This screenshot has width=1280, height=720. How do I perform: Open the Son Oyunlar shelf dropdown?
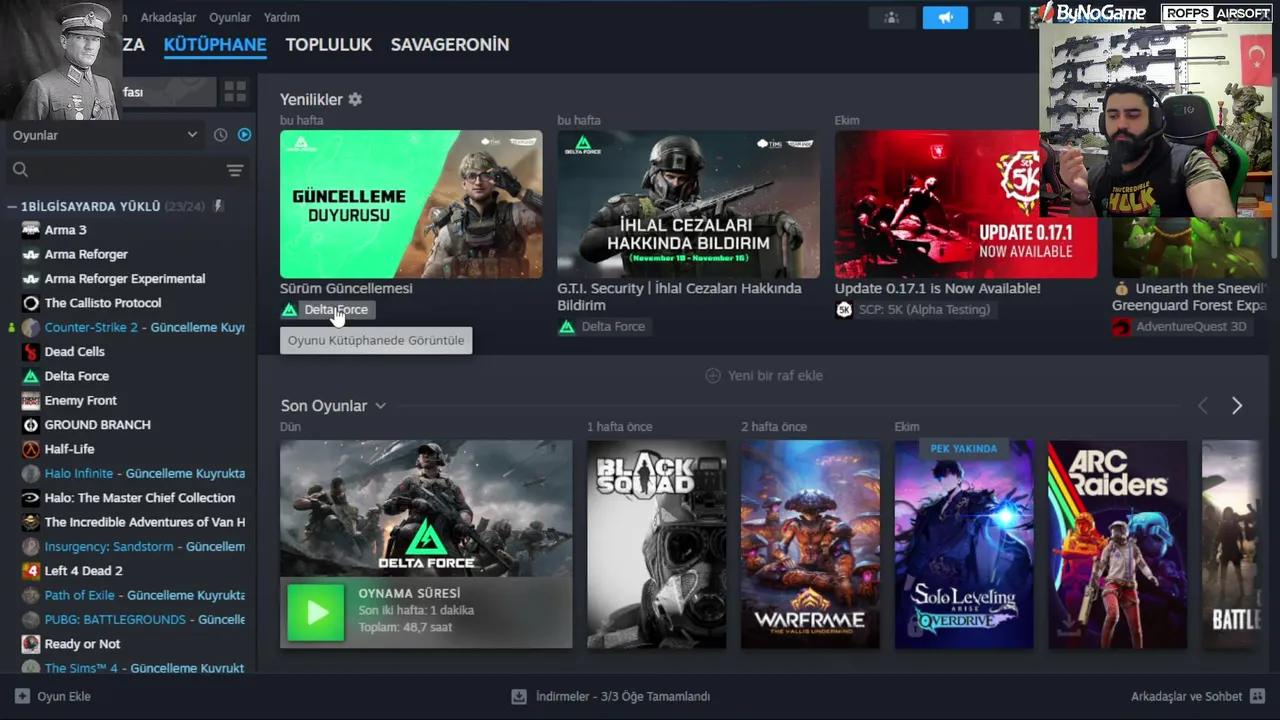[380, 406]
